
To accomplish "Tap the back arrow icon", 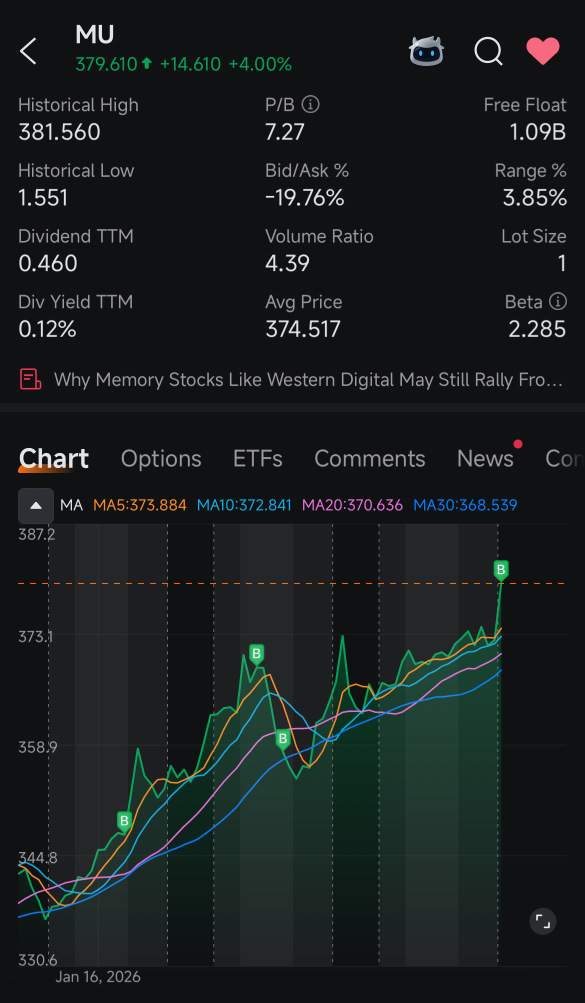I will click(x=28, y=51).
